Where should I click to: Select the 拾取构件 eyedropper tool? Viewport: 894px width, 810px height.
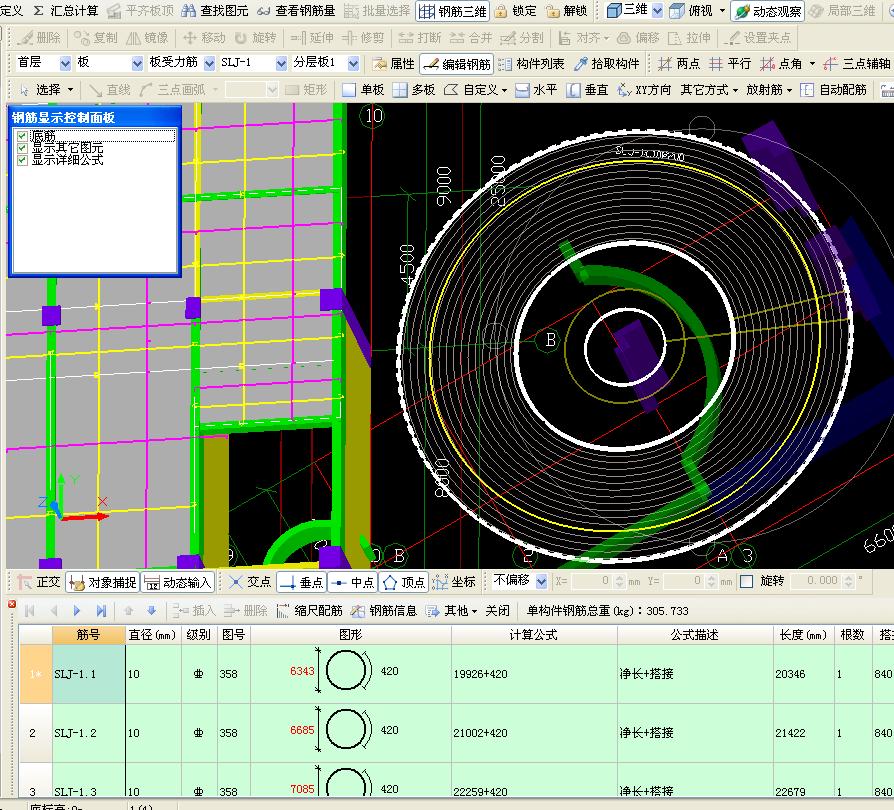tap(607, 64)
